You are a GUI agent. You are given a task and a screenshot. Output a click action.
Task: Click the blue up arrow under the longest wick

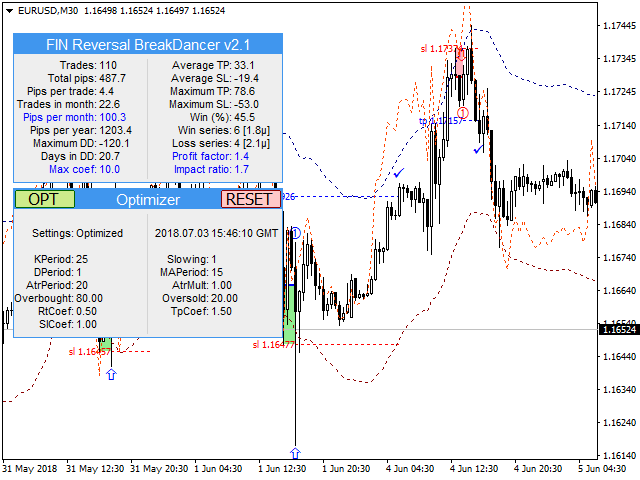click(x=295, y=453)
